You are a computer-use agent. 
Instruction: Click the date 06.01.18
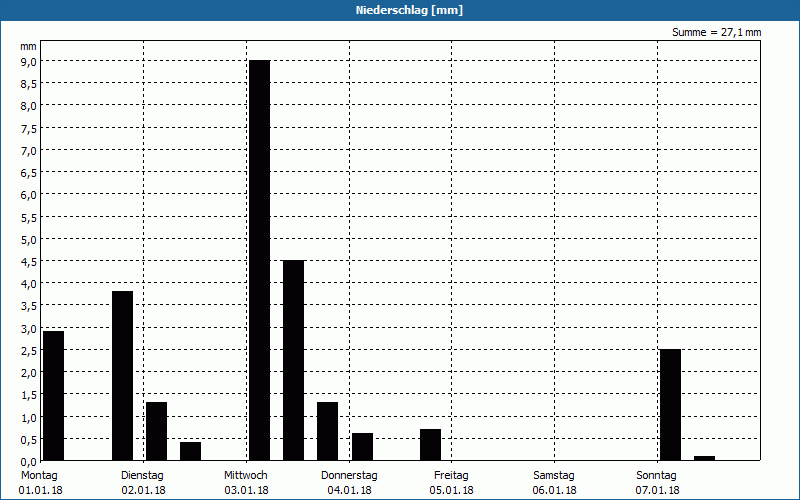(x=555, y=491)
